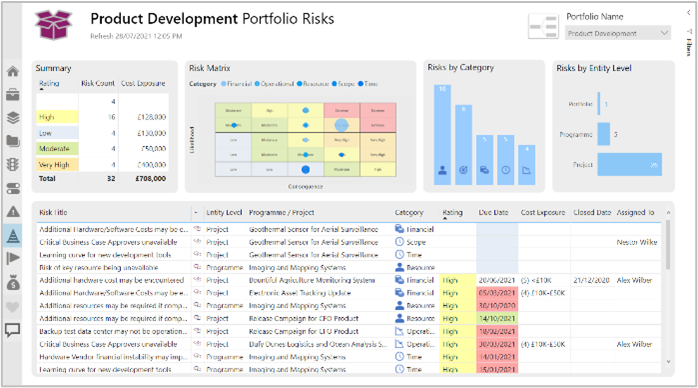Select the Scope target bar showing 8
The image size is (698, 388).
463,145
